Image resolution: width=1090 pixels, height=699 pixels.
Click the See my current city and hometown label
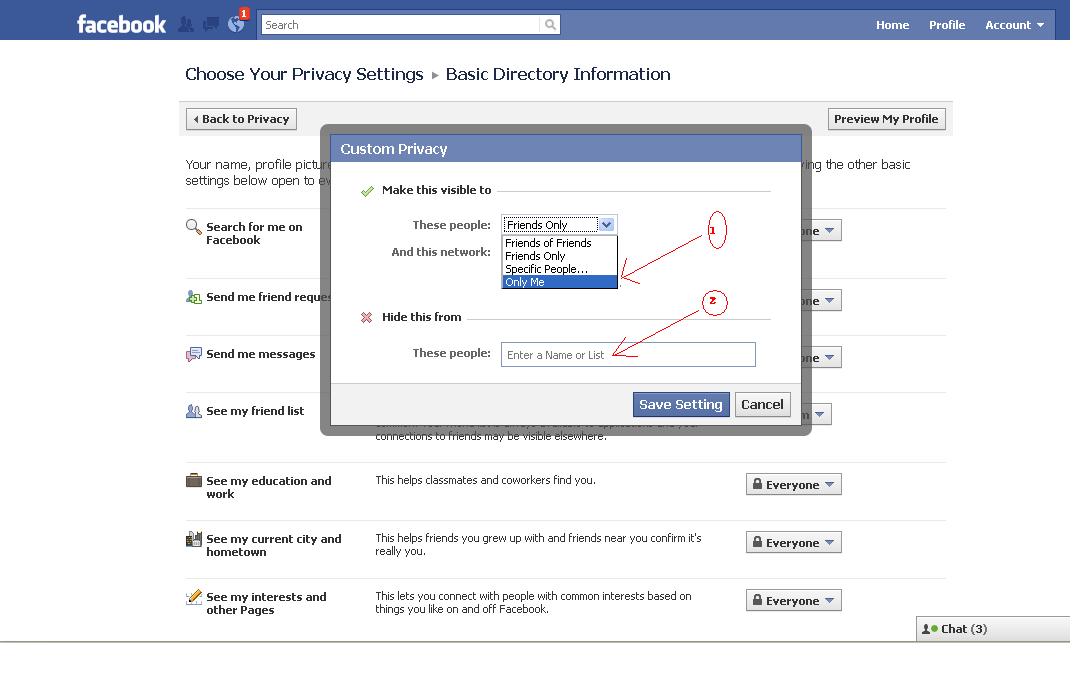(x=273, y=545)
